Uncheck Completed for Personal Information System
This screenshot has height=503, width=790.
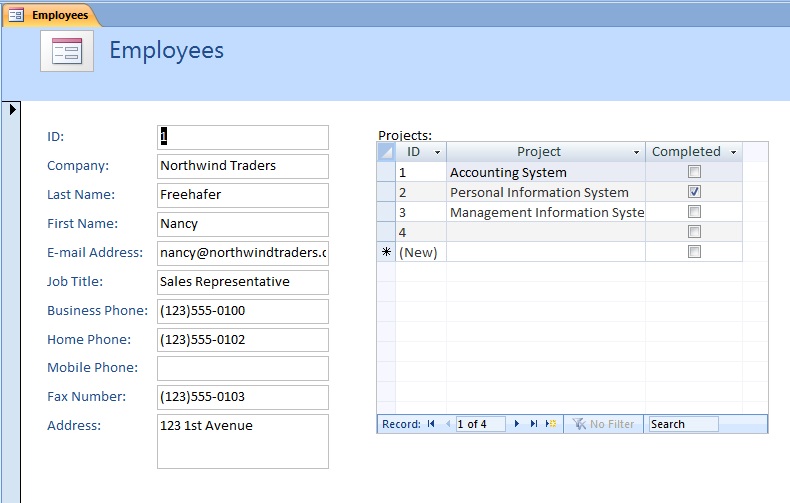694,192
